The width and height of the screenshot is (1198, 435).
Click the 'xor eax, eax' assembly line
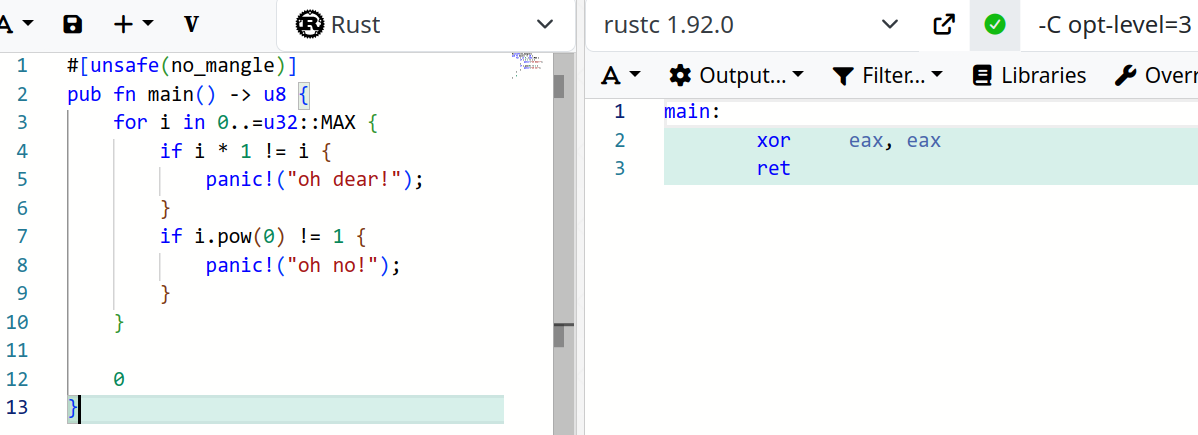848,140
